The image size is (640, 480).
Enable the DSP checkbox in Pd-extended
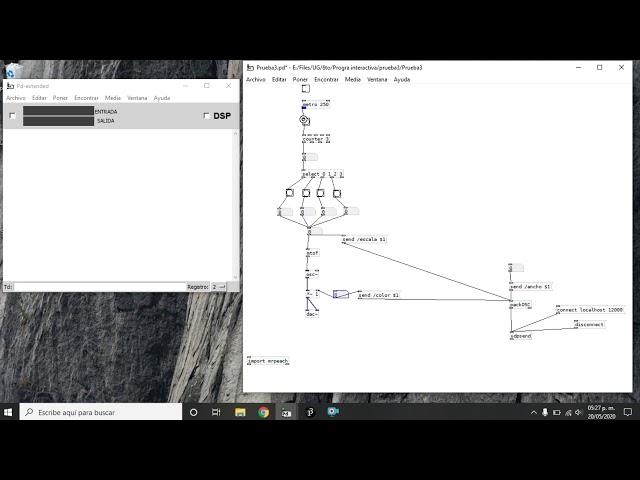coord(207,116)
